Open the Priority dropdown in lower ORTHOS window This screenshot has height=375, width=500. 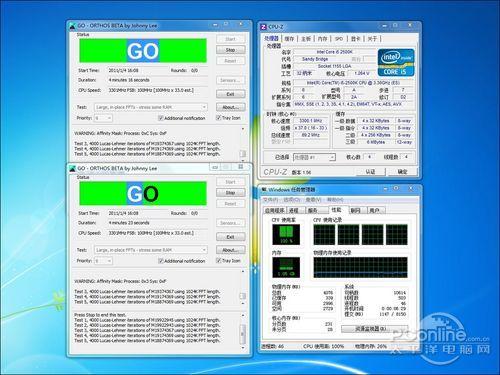pyautogui.click(x=103, y=261)
